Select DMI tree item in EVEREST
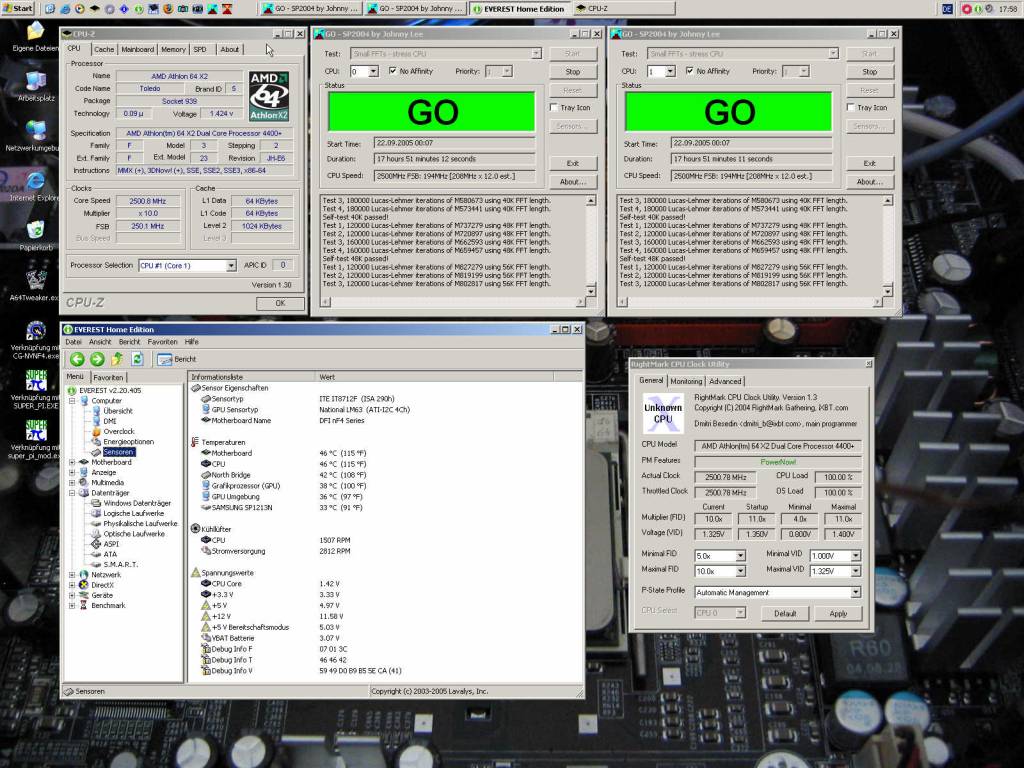1024x768 pixels. [x=110, y=421]
